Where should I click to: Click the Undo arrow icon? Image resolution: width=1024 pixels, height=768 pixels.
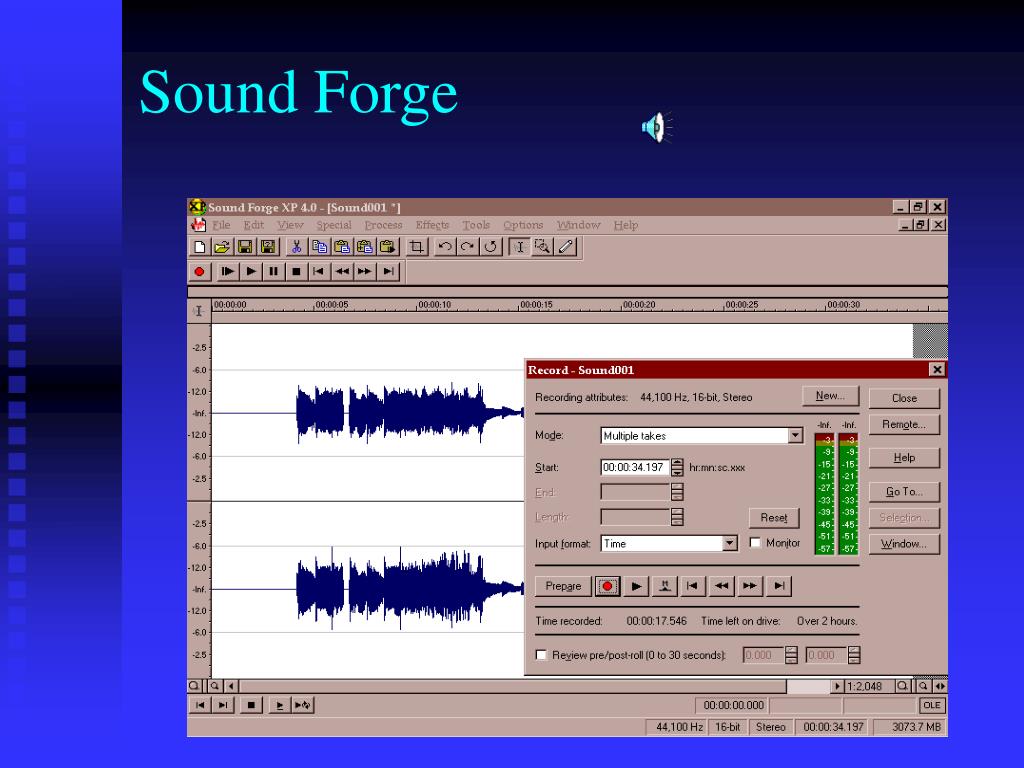point(445,247)
